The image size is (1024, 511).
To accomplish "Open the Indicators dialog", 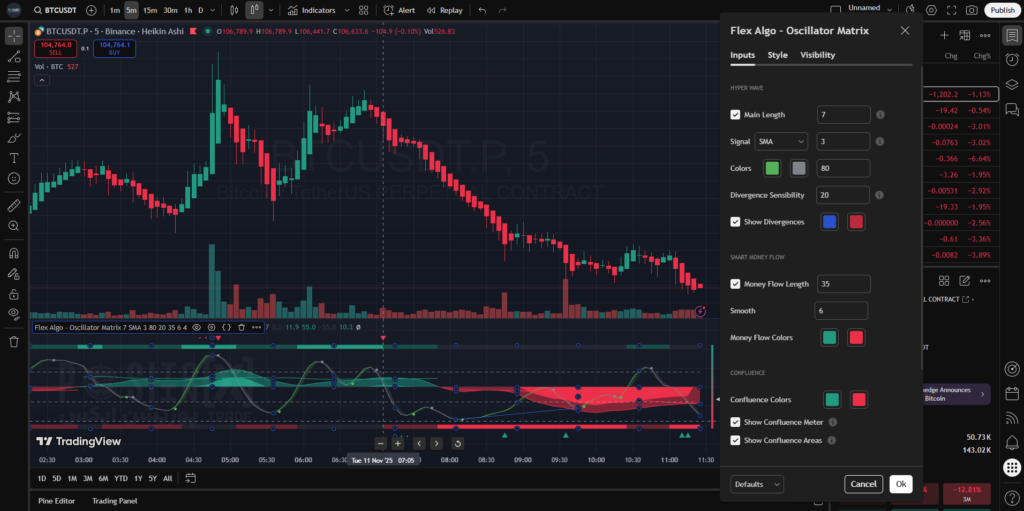I will tap(311, 10).
